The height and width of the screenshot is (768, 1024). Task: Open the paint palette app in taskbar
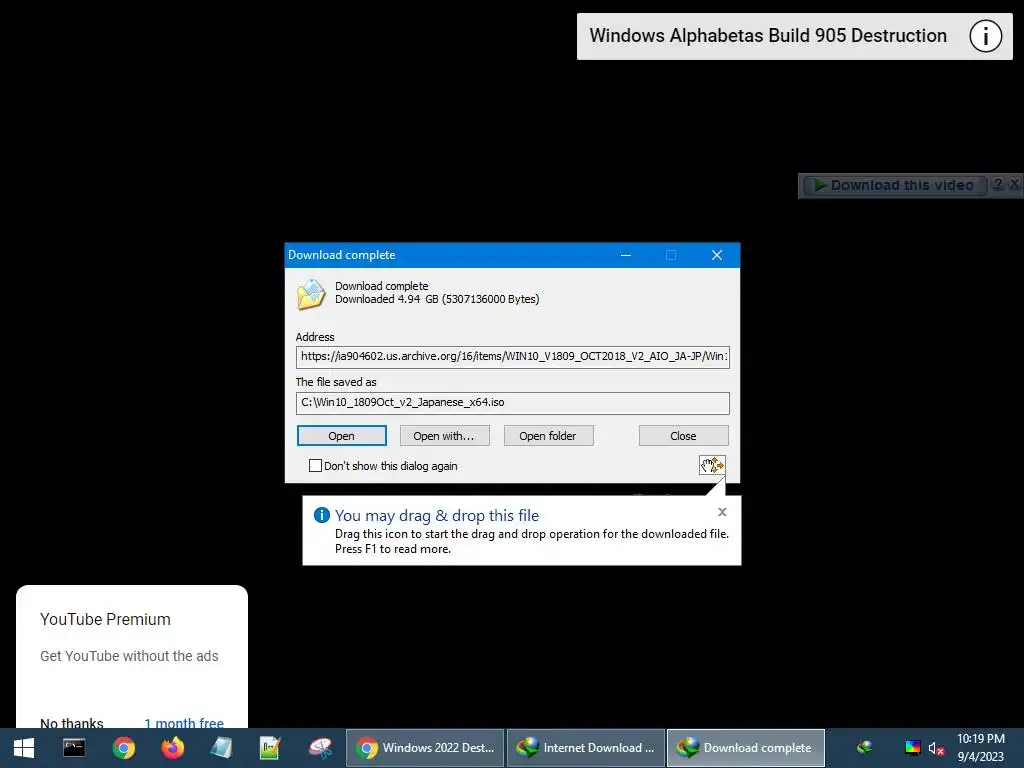(x=320, y=748)
